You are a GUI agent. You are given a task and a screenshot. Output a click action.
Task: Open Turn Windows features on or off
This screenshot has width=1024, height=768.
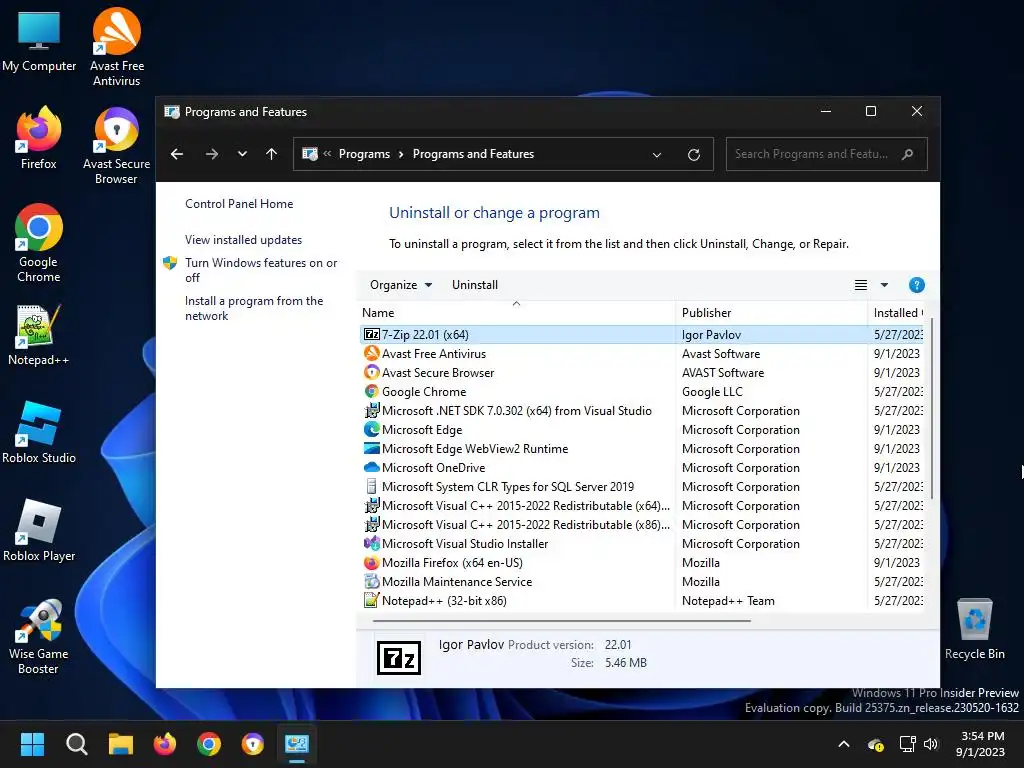(x=261, y=270)
